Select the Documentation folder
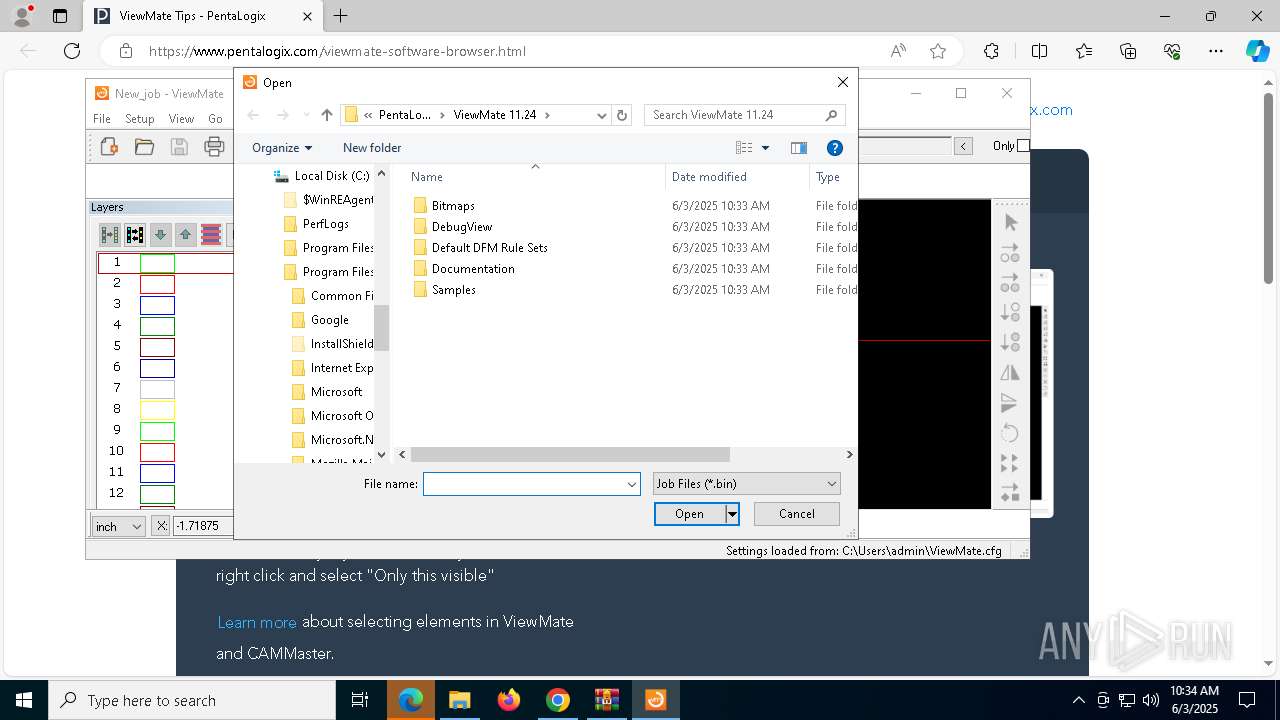Viewport: 1280px width, 720px height. click(x=473, y=269)
